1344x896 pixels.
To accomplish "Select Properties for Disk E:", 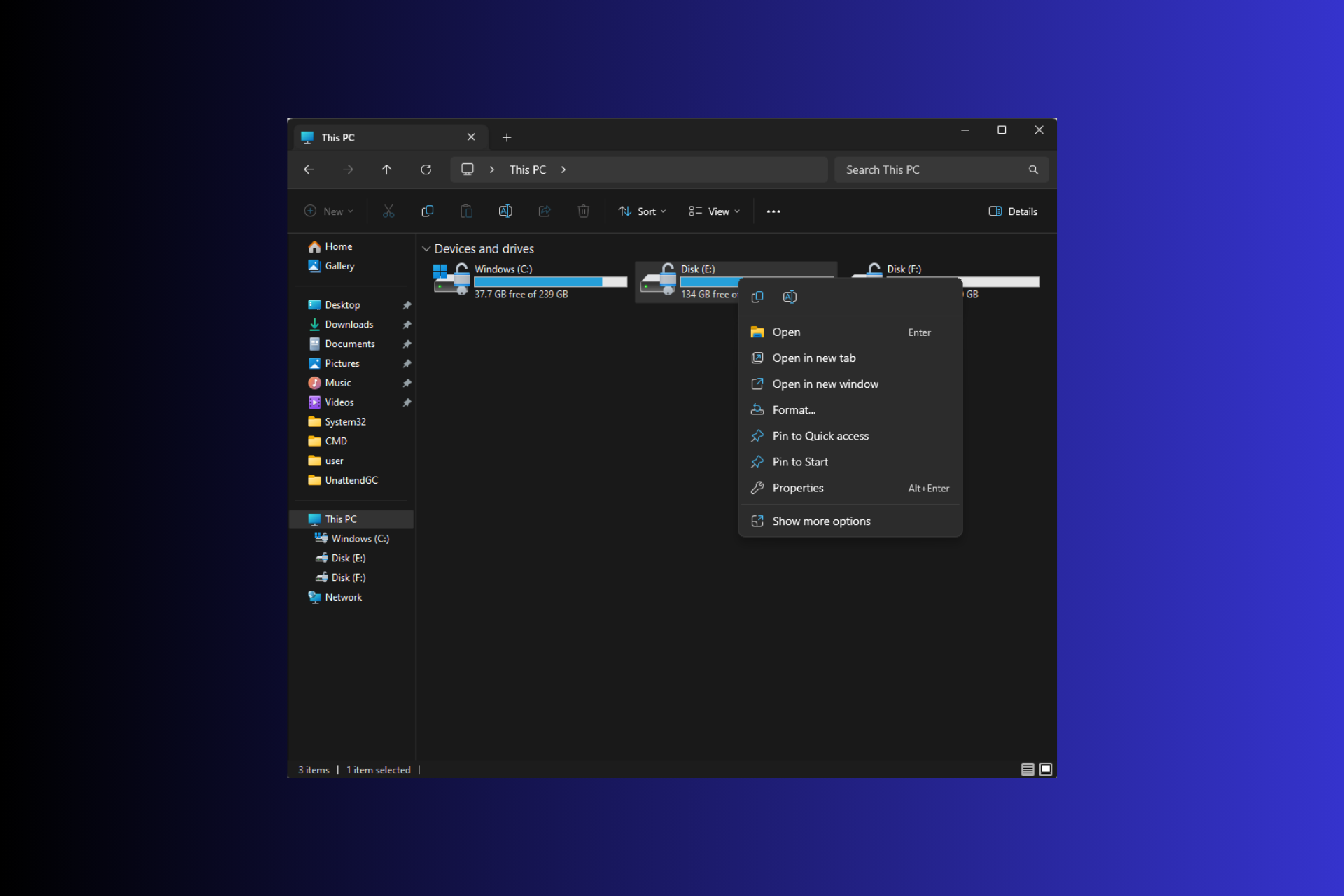I will tap(799, 488).
